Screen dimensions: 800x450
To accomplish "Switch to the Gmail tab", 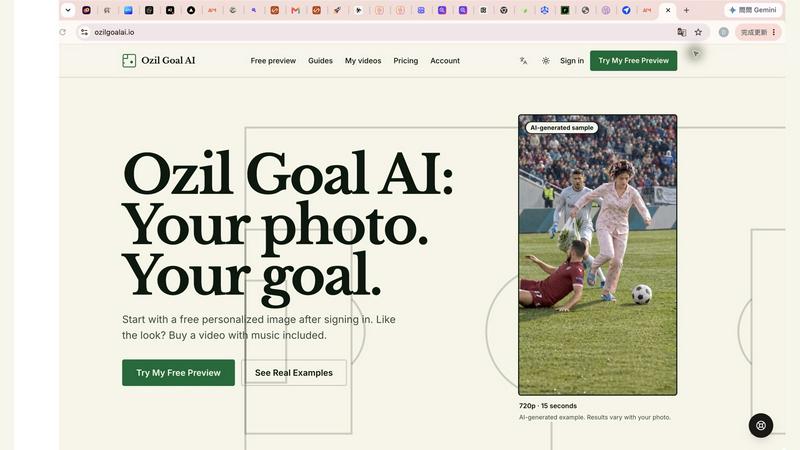I will (295, 10).
